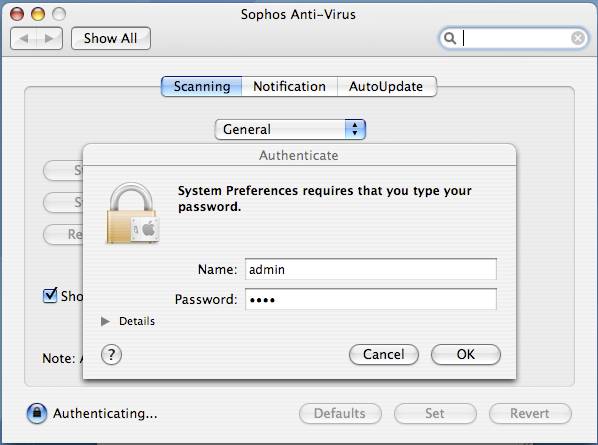Screen dimensions: 598x445
Task: Click the magnifying glass search icon
Action: click(450, 38)
